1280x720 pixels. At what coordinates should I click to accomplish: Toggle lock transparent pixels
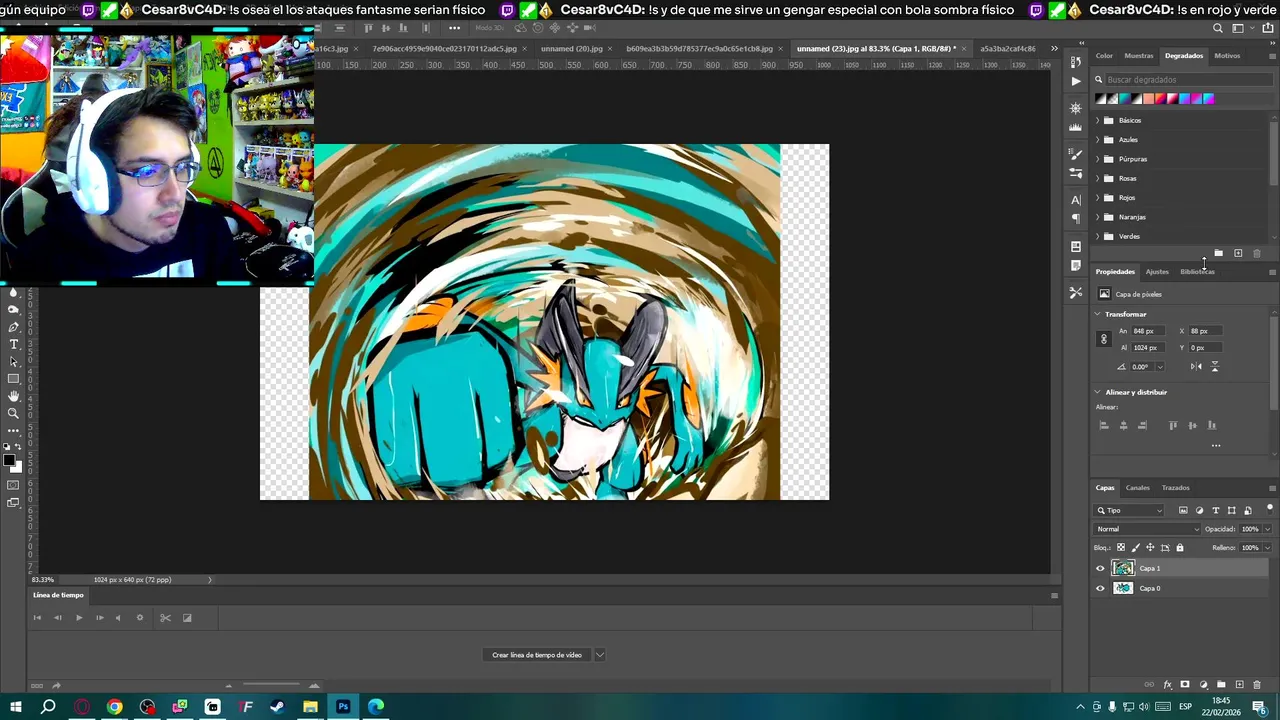click(x=1120, y=548)
